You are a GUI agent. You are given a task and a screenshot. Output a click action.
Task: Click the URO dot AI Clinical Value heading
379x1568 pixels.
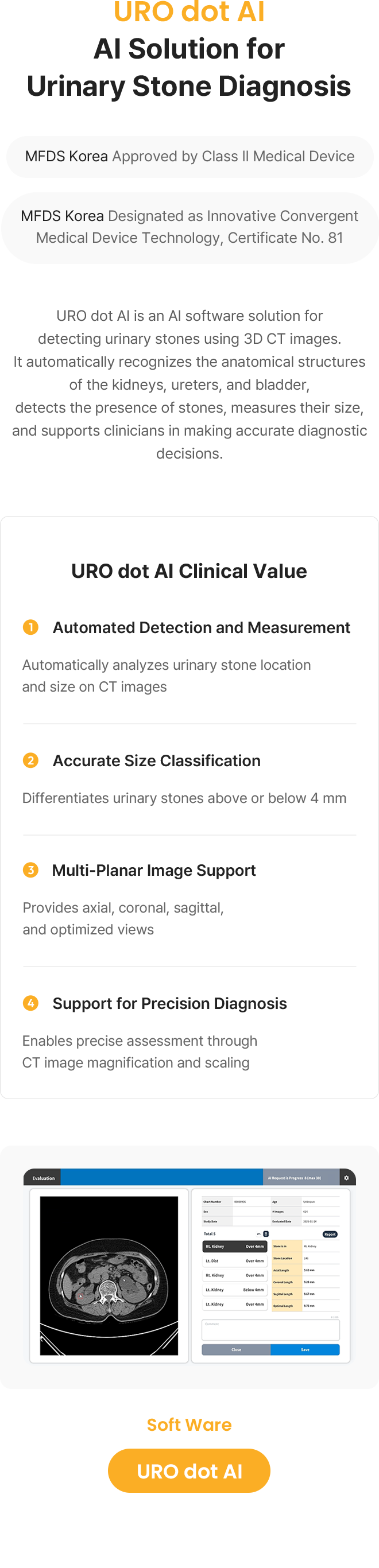(x=189, y=571)
